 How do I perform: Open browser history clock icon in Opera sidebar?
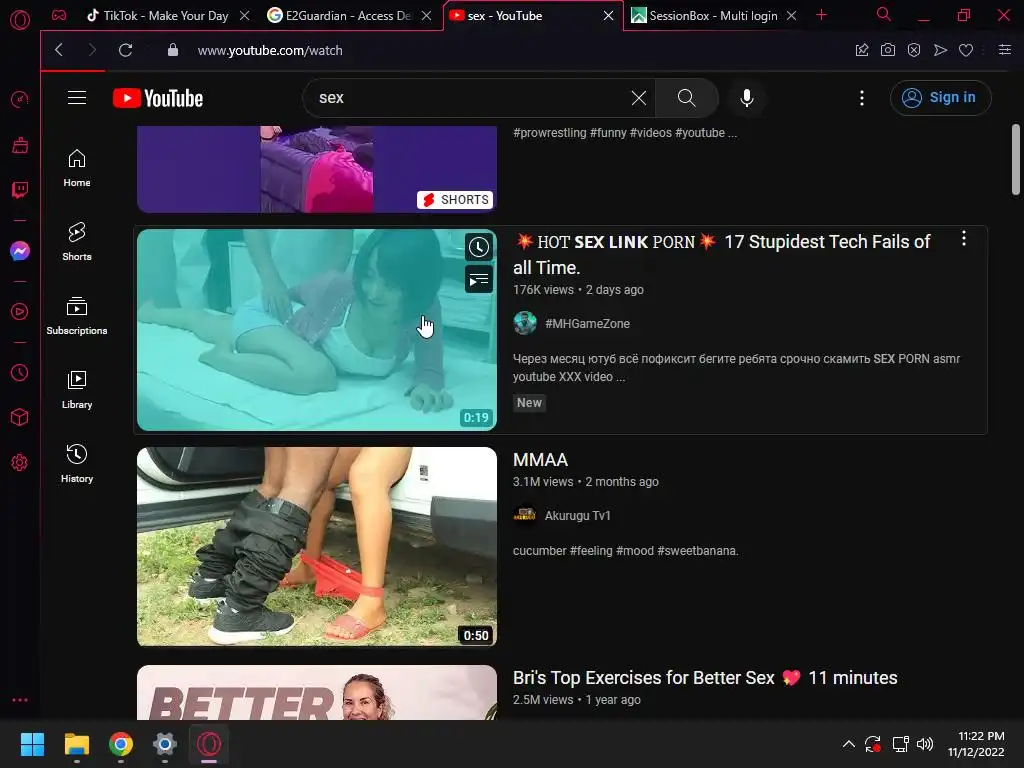(x=20, y=372)
